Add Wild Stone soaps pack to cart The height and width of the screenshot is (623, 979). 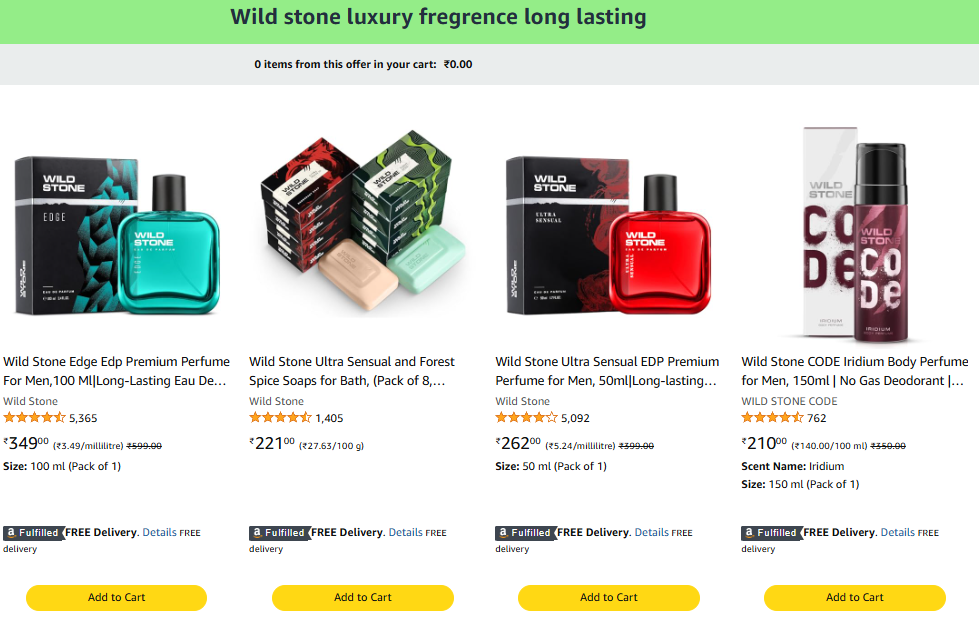pyautogui.click(x=362, y=598)
